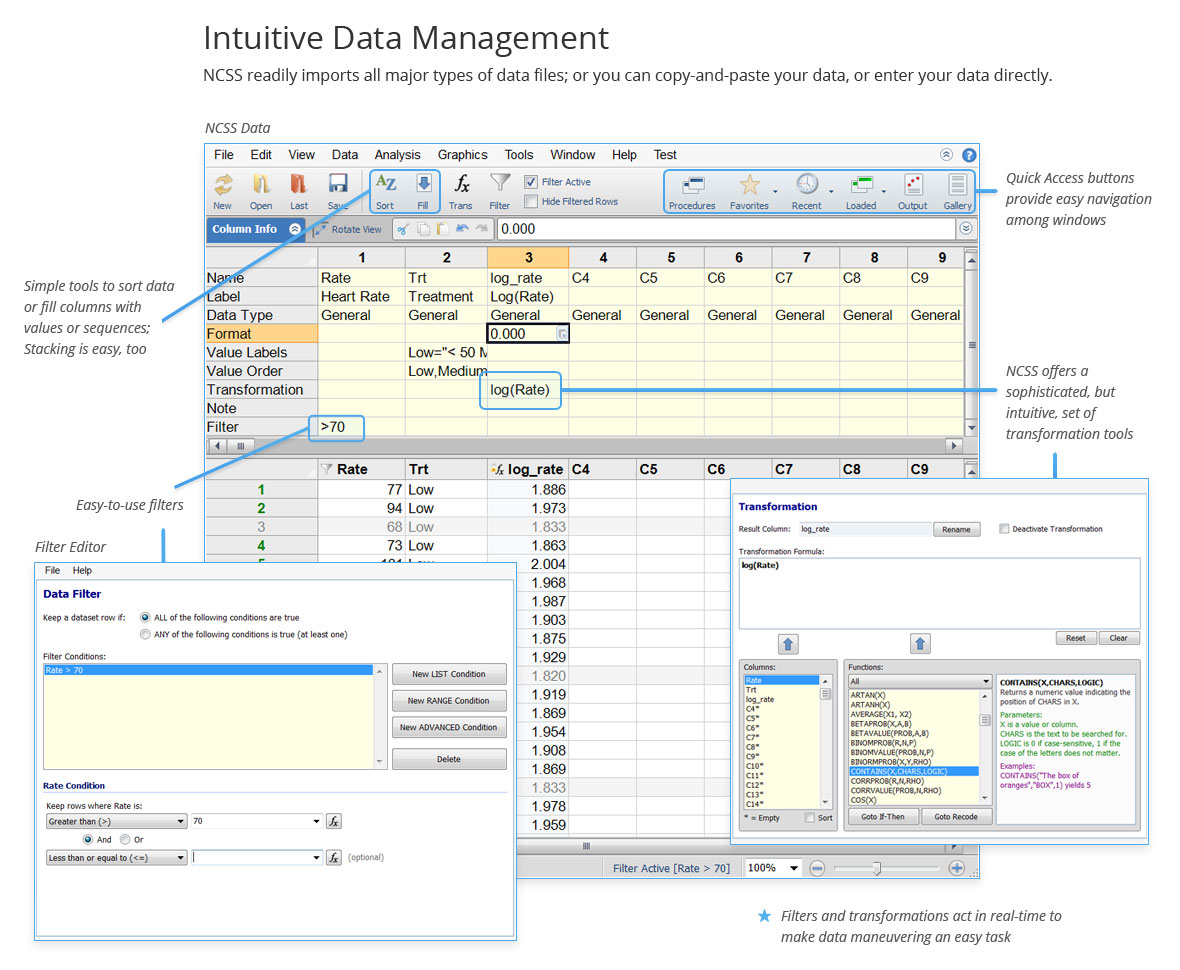Image resolution: width=1180 pixels, height=970 pixels.
Task: Open the Analysis menu
Action: [x=397, y=155]
